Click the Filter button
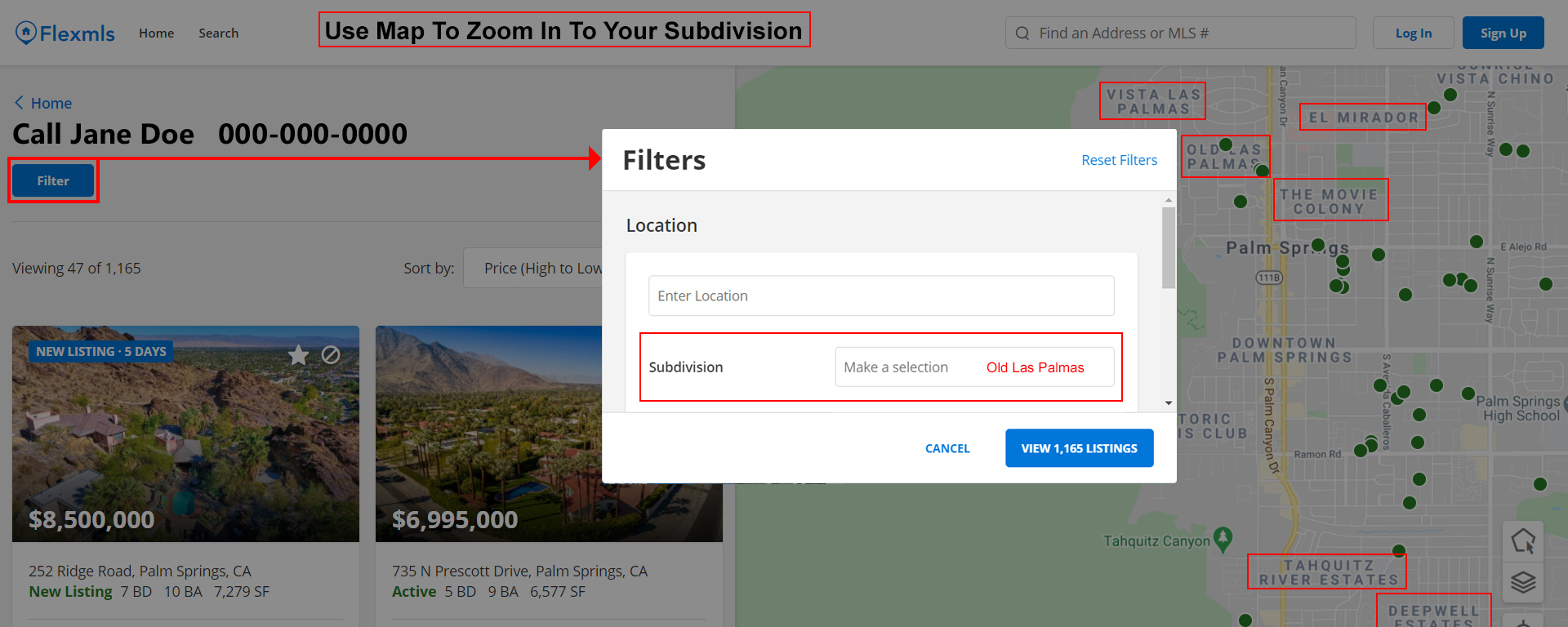The width and height of the screenshot is (1568, 627). 53,180
